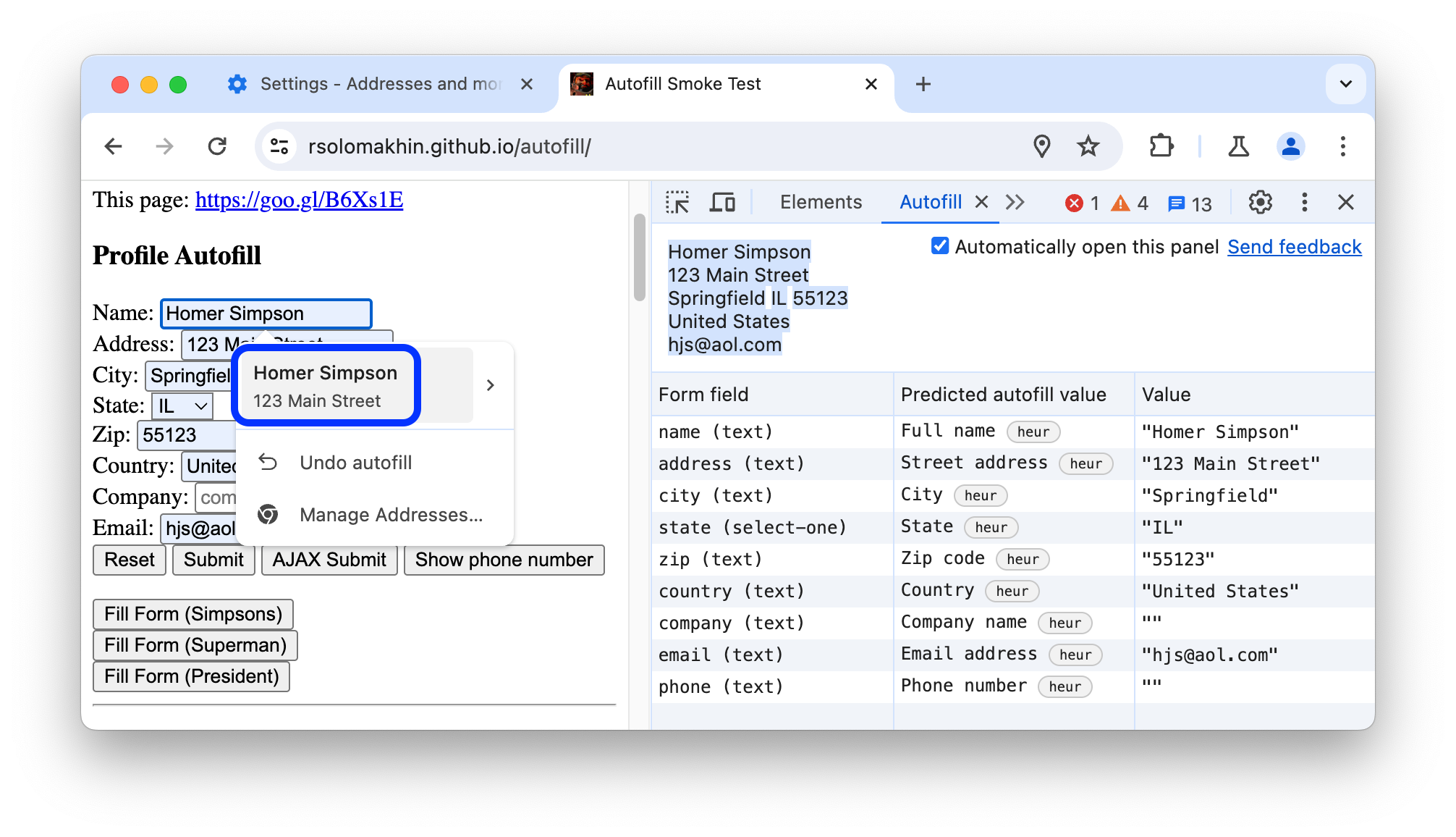Viewport: 1456px width, 837px height.
Task: Click the device toolbar icon
Action: click(x=724, y=201)
